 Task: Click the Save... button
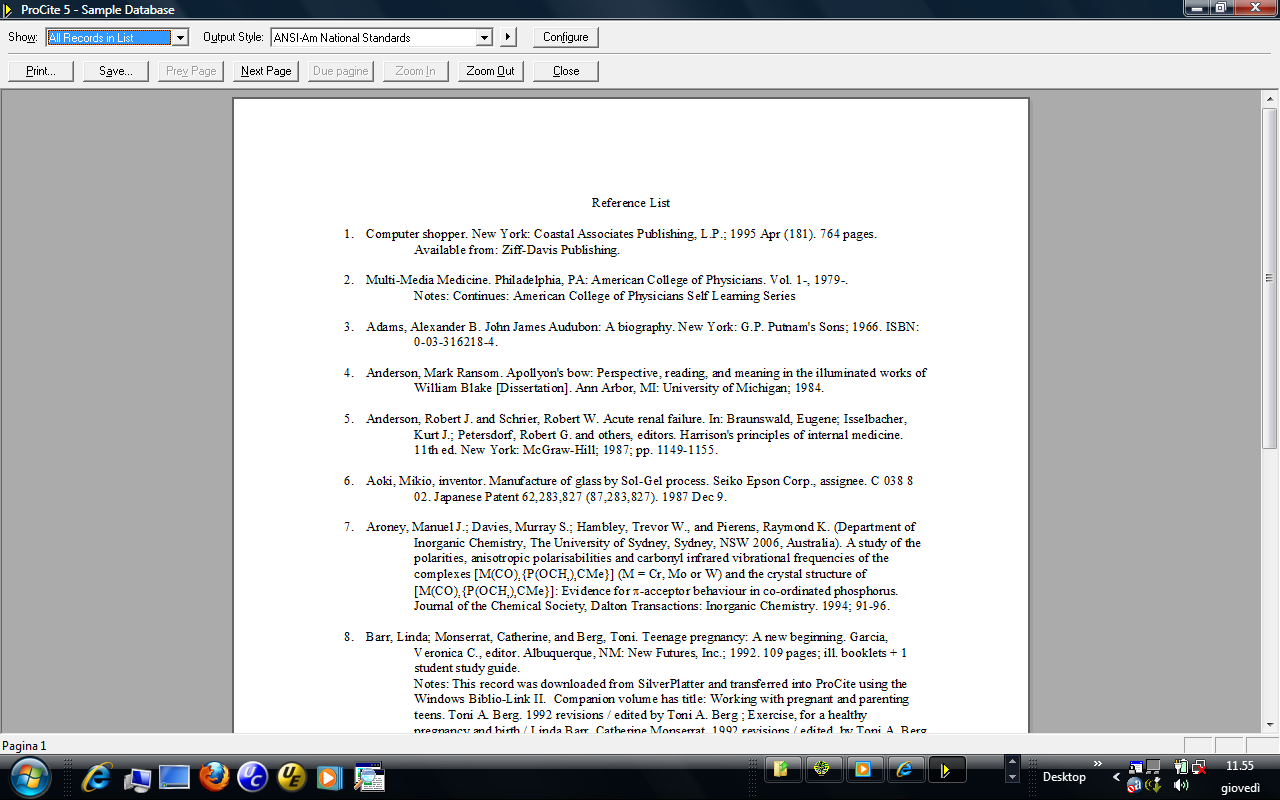[116, 71]
